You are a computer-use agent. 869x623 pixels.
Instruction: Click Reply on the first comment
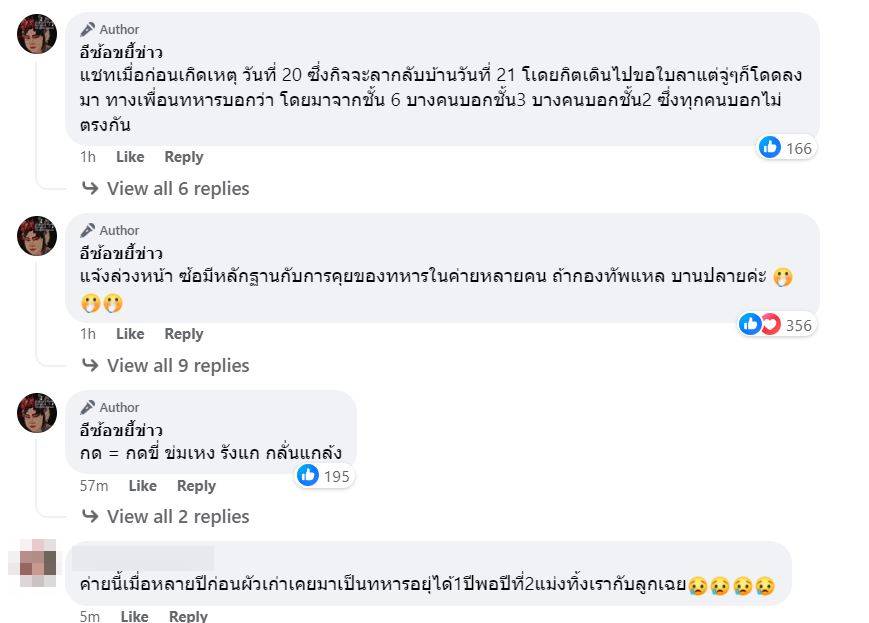click(x=183, y=157)
